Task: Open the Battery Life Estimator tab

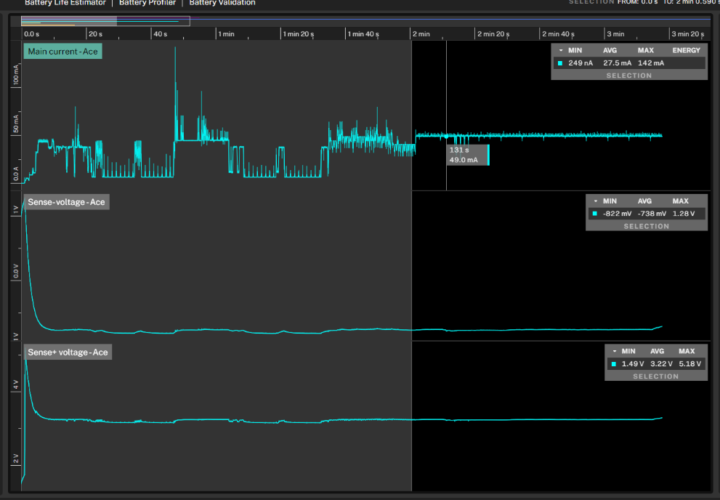Action: pyautogui.click(x=64, y=3)
